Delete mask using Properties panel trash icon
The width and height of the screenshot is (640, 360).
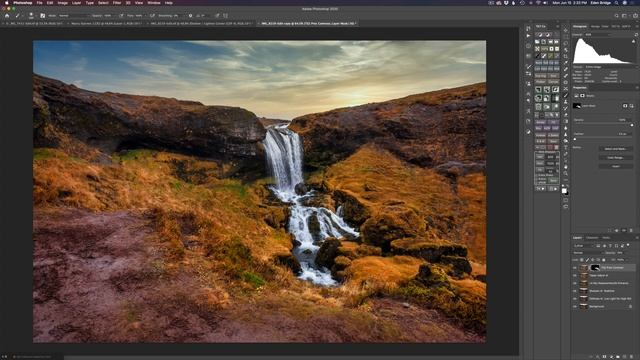pos(631,231)
